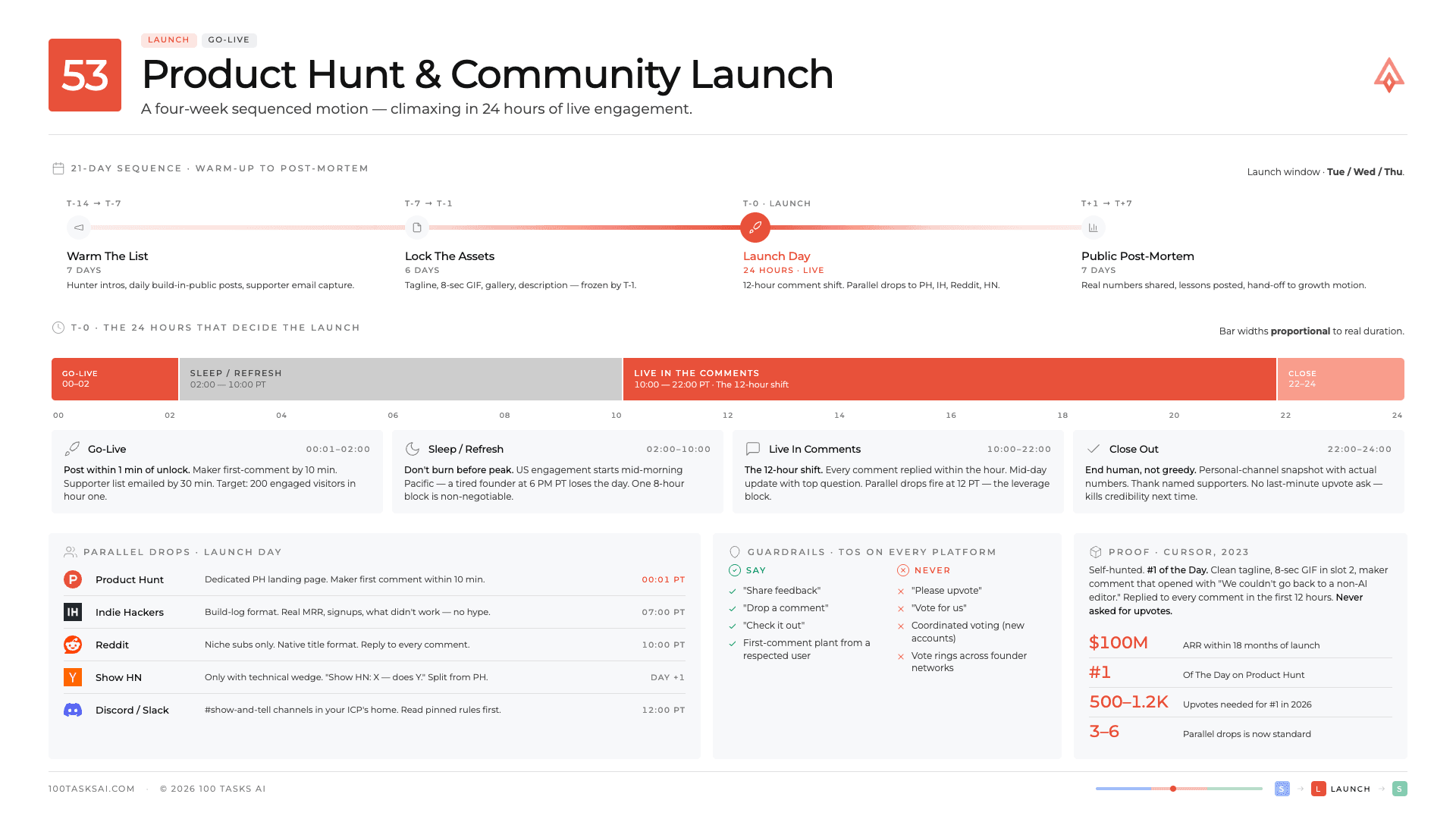This screenshot has height=819, width=1456.
Task: Click the bar chart icon above Public Post-Mortem
Action: [x=1094, y=227]
